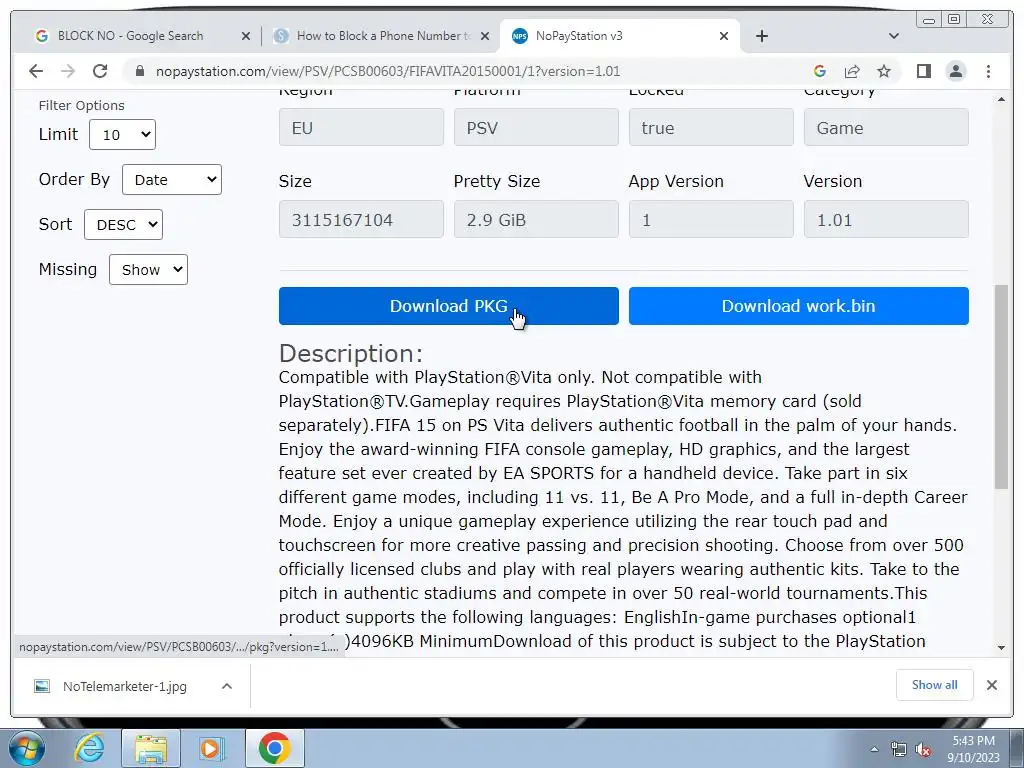Viewport: 1024px width, 768px height.
Task: Click the Version field 1.01
Action: point(886,219)
